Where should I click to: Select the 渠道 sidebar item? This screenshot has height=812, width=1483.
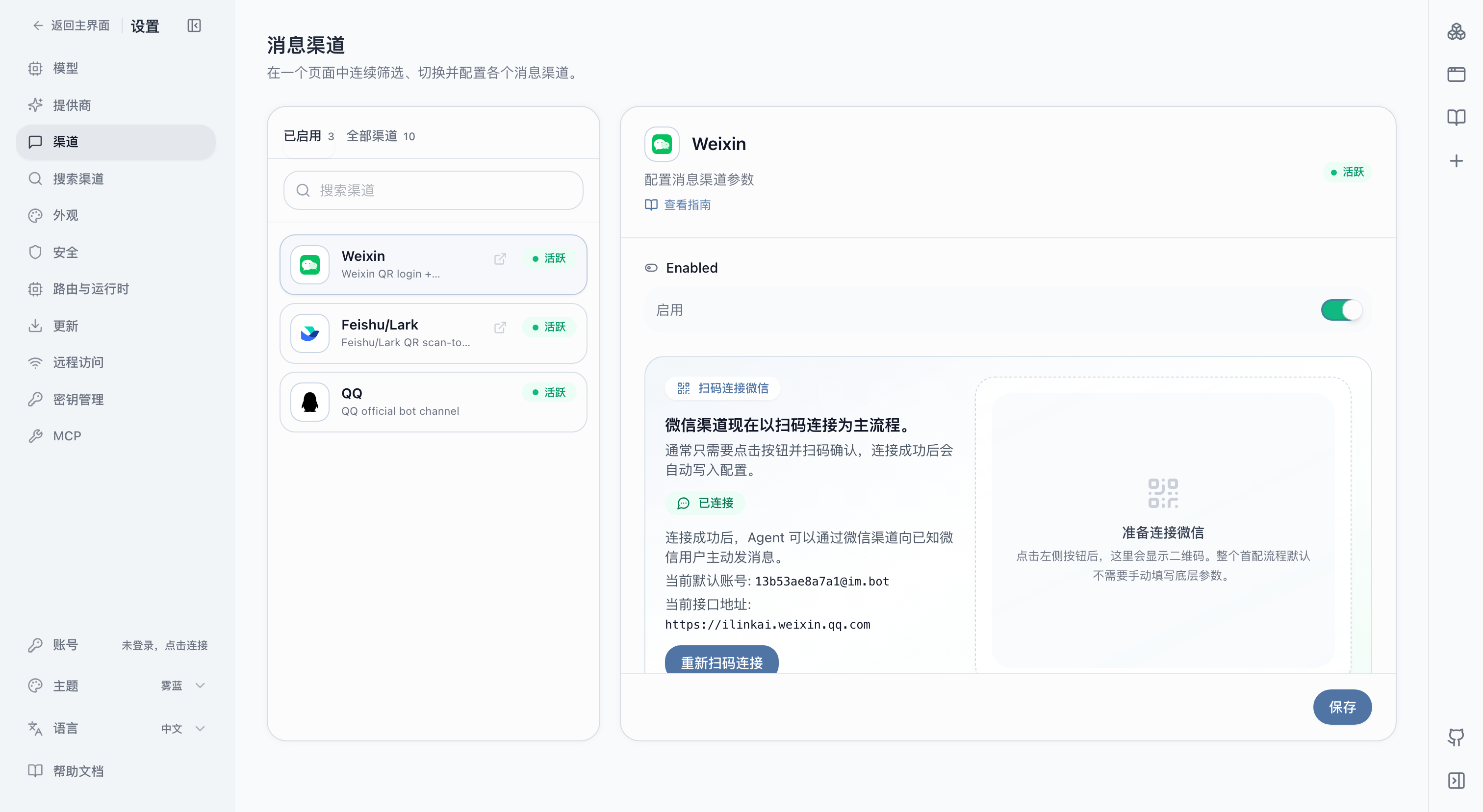coord(116,142)
